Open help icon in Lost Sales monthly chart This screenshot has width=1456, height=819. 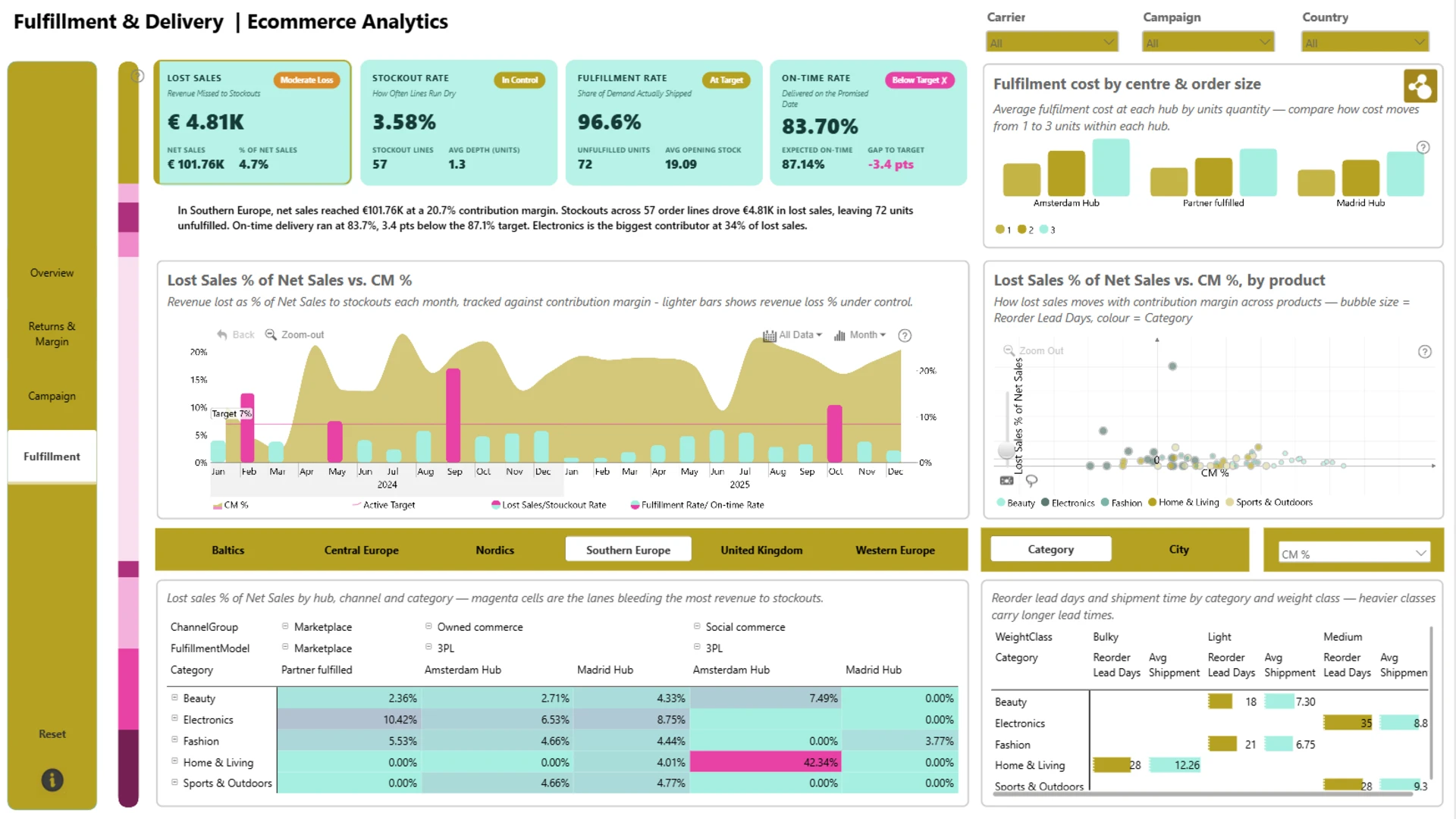click(x=905, y=335)
